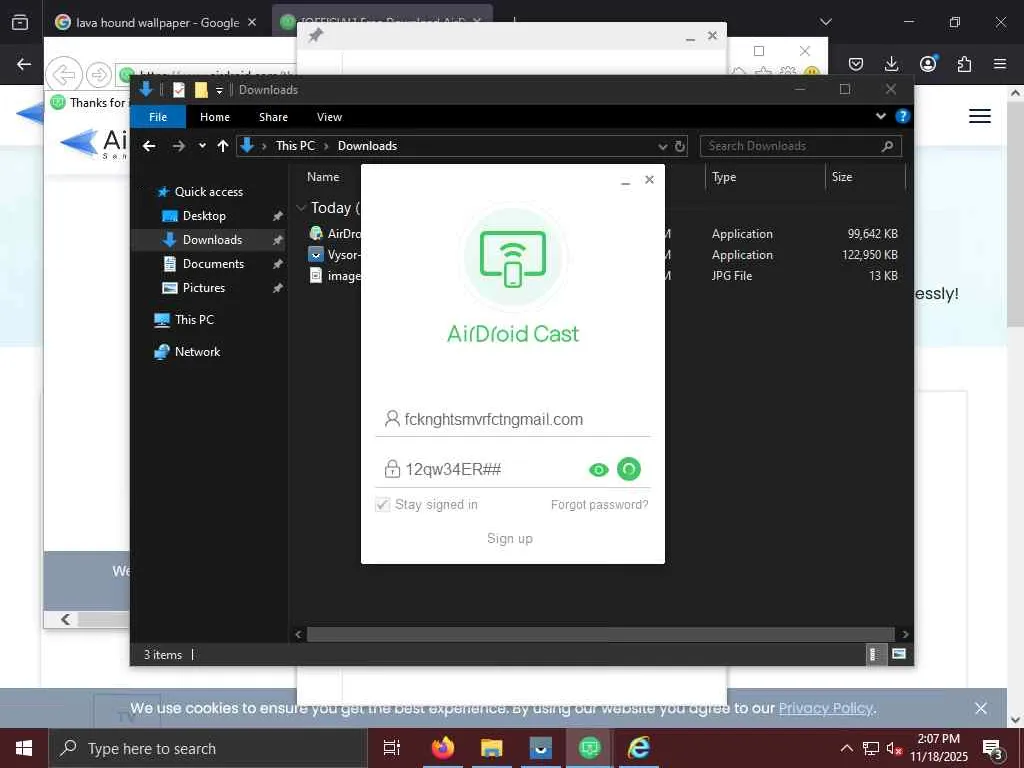The image size is (1024, 768).
Task: Select This PC in navigation pane
Action: click(x=194, y=320)
